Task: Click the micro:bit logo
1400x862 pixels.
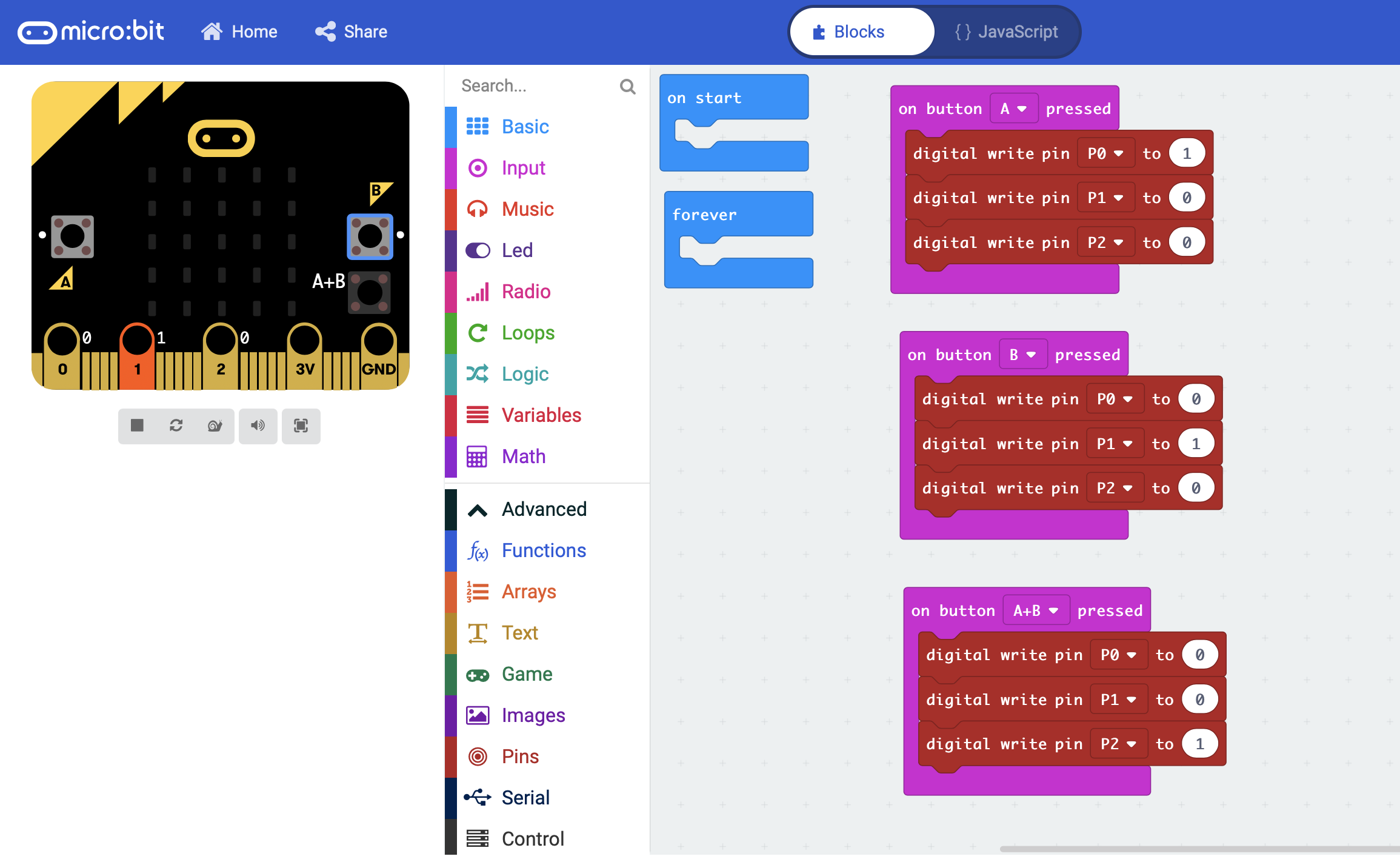Action: (91, 32)
